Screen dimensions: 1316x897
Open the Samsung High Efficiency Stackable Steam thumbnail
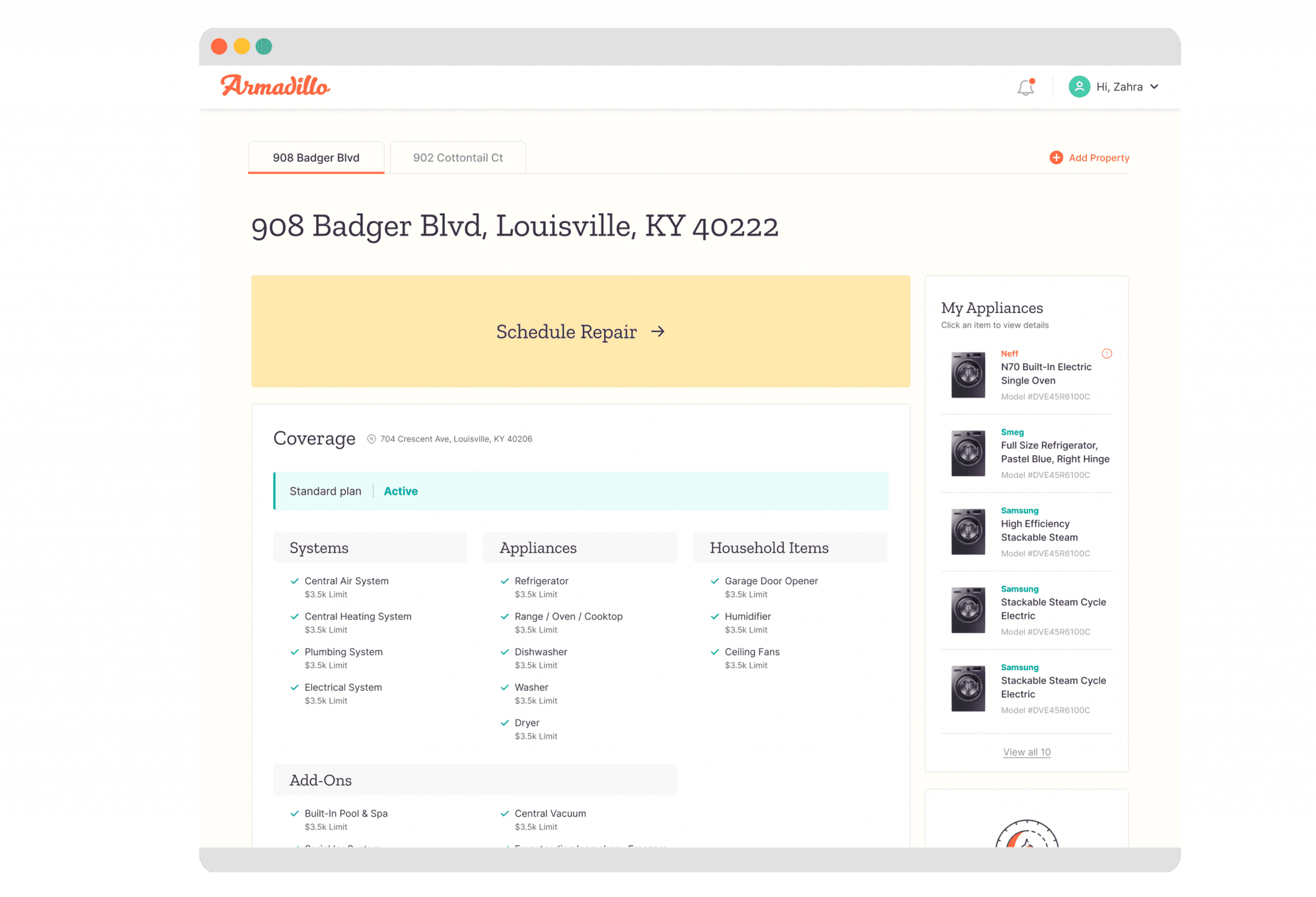pyautogui.click(x=968, y=531)
